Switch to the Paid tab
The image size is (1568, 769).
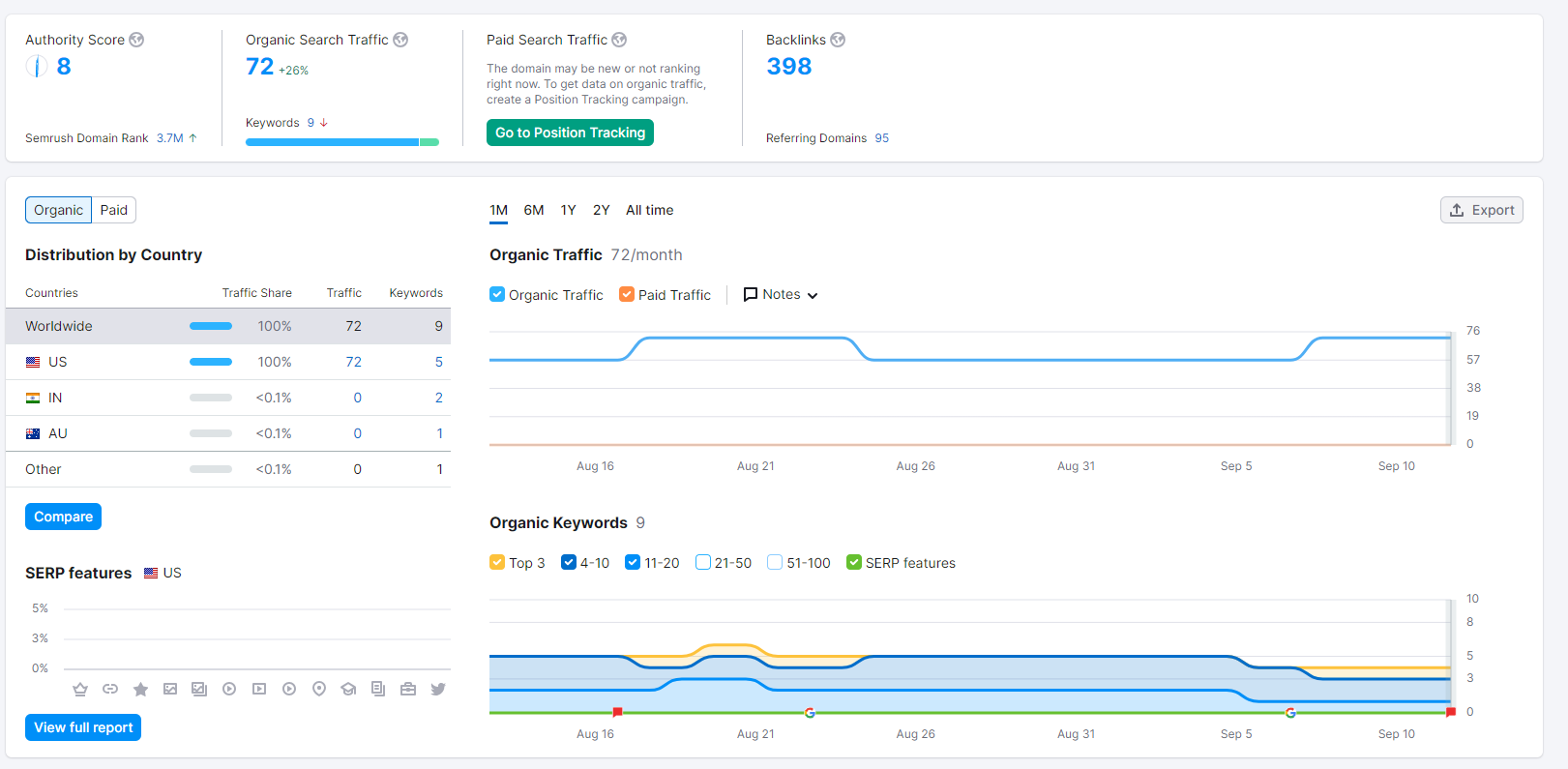114,210
